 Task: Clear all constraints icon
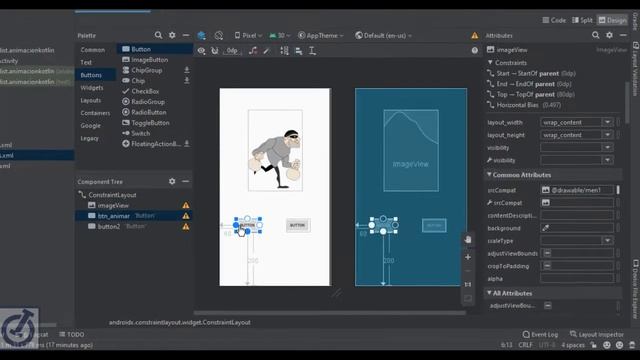[253, 51]
